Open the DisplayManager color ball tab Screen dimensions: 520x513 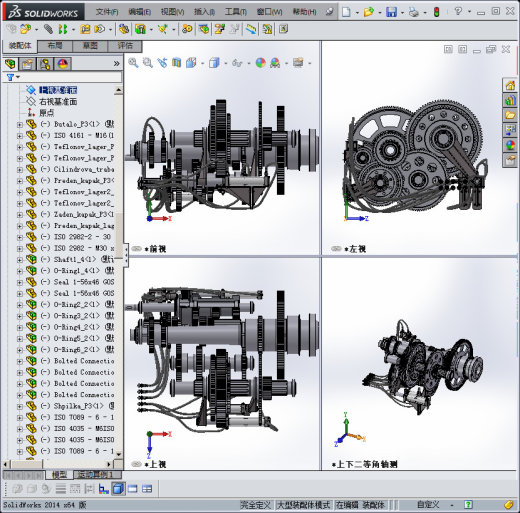tap(62, 64)
